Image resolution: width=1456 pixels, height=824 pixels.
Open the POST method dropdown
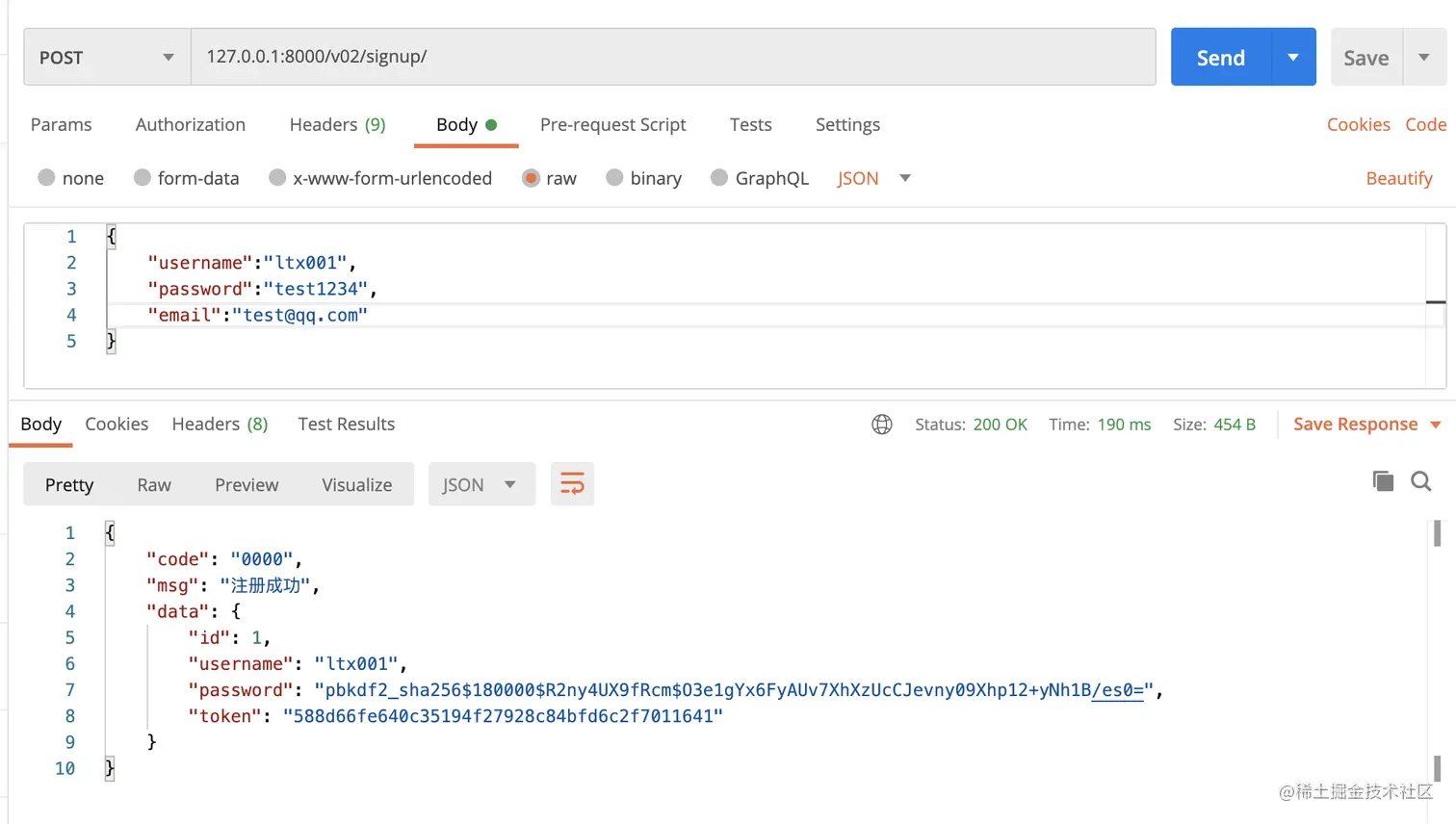[x=107, y=58]
